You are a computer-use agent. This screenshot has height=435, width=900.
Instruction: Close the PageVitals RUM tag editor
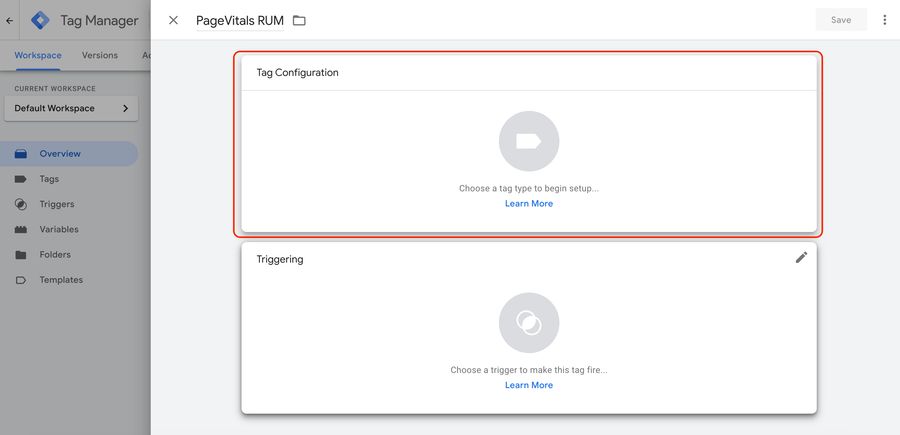click(173, 21)
